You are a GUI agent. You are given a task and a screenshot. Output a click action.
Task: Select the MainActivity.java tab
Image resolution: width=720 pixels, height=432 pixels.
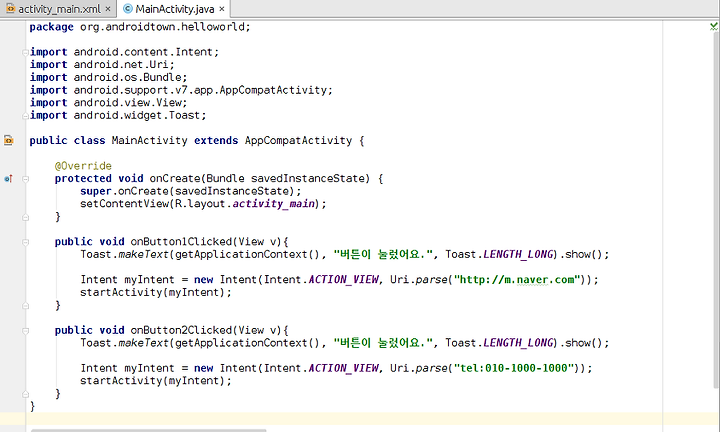click(174, 9)
